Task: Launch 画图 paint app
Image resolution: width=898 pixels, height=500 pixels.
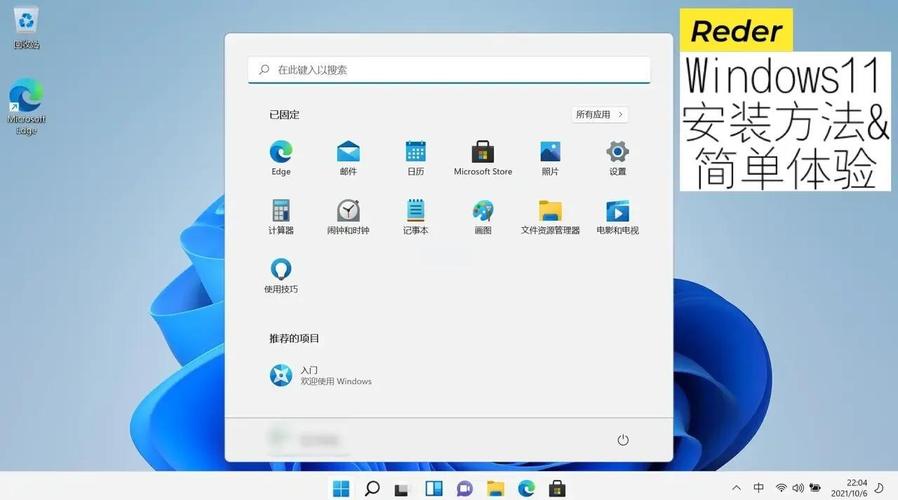Action: pyautogui.click(x=483, y=216)
